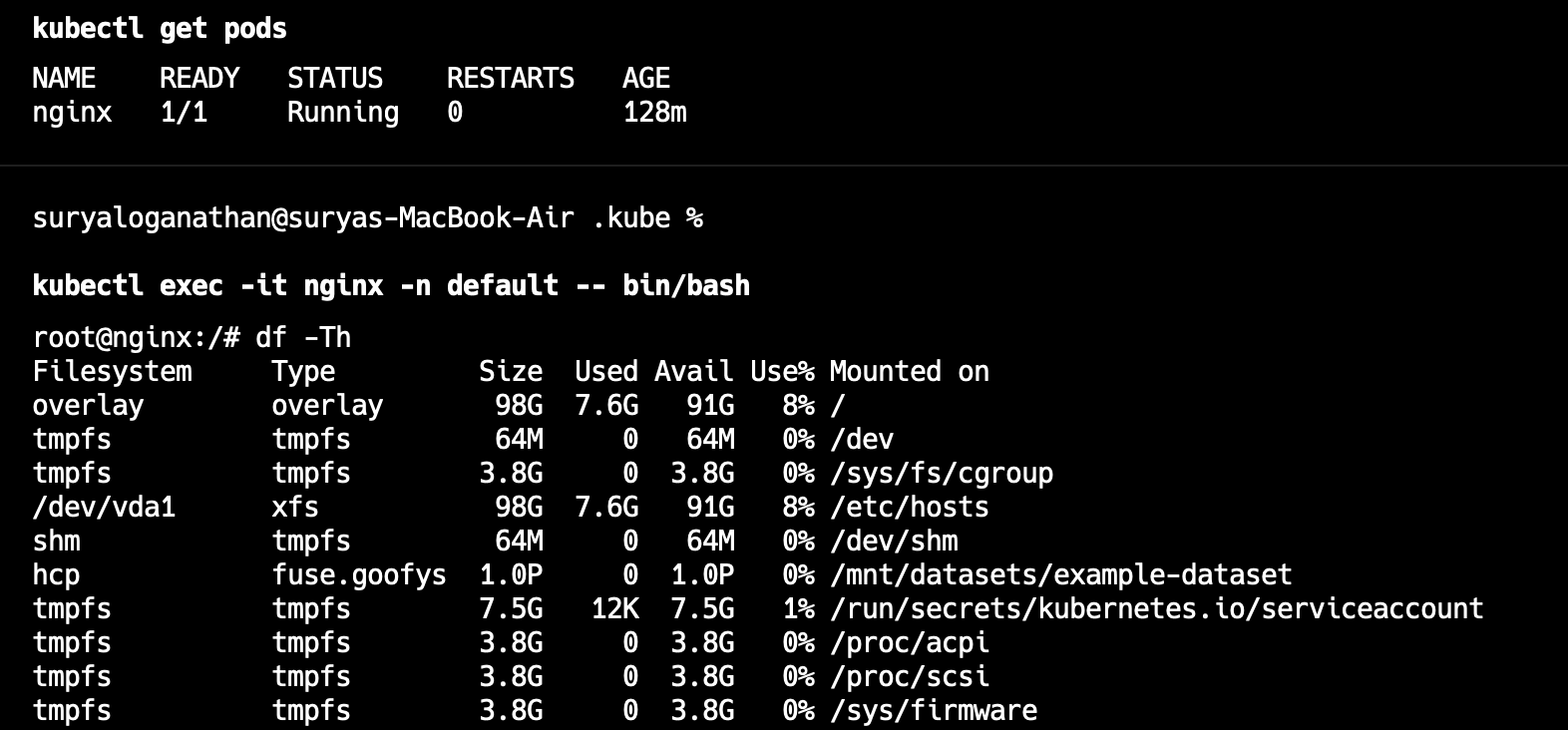Click the 'shm' filesystem entry

point(56,541)
